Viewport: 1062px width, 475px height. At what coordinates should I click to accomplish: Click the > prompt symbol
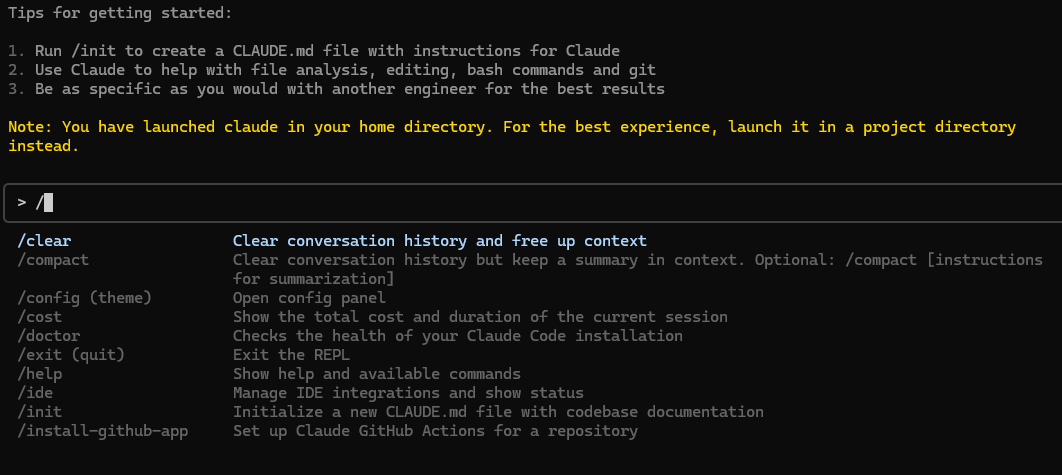[22, 203]
